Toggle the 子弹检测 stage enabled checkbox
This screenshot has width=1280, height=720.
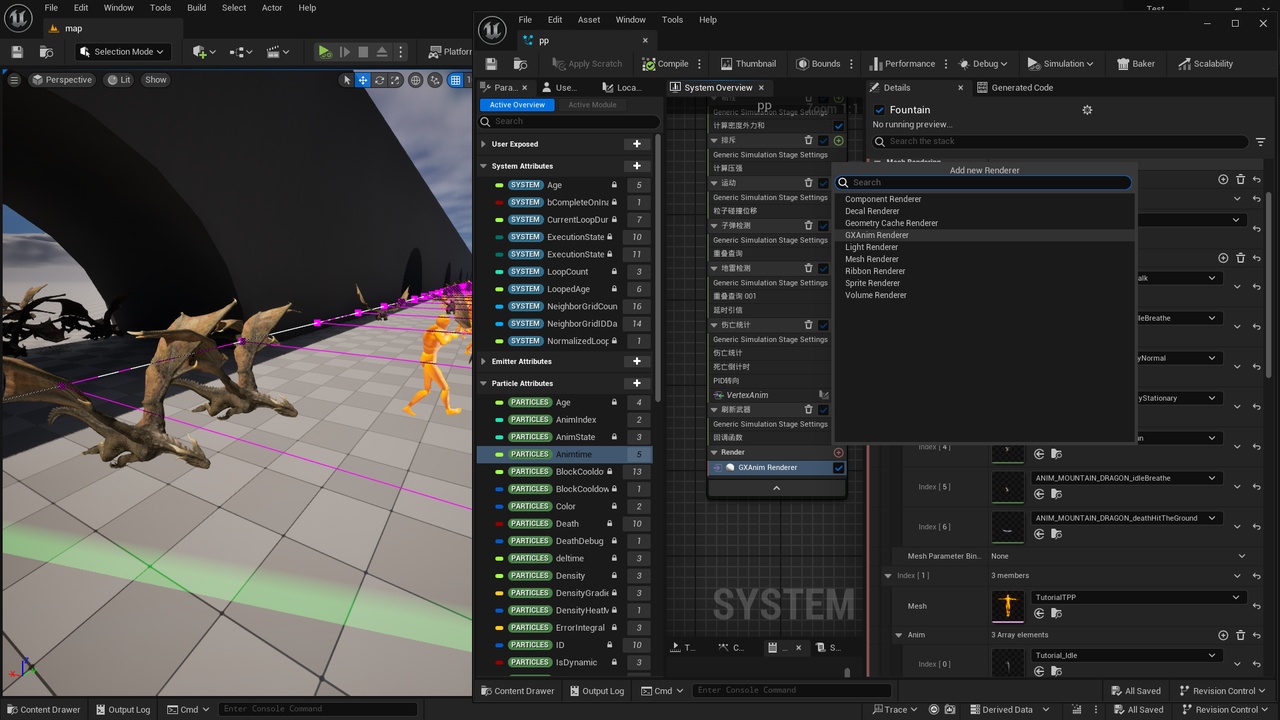(x=823, y=226)
